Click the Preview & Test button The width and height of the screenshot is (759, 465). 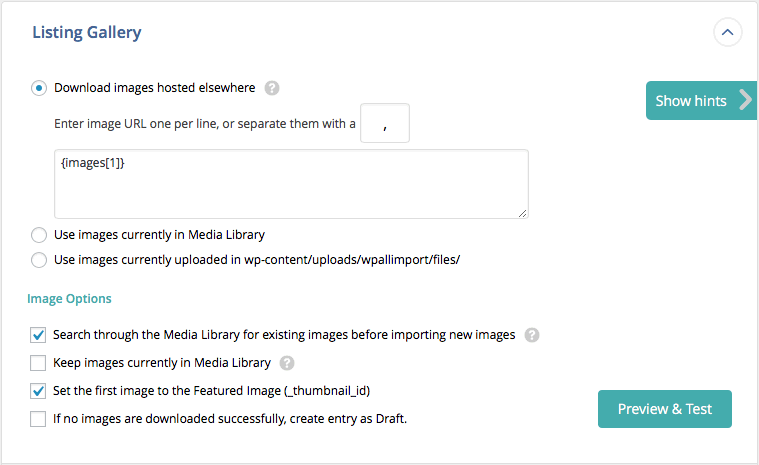tap(665, 409)
